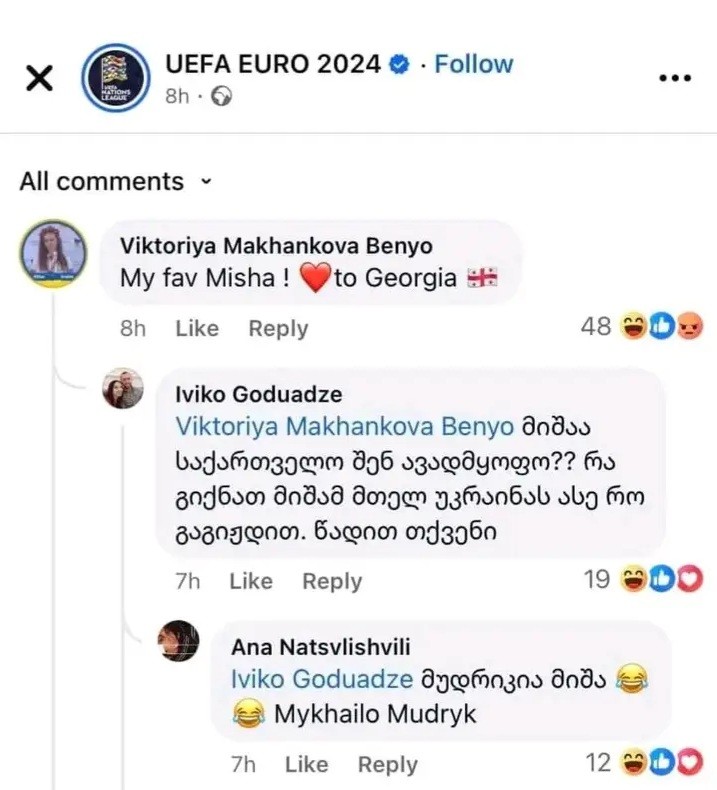Close the post with the X icon
Image resolution: width=717 pixels, height=790 pixels.
click(x=39, y=79)
